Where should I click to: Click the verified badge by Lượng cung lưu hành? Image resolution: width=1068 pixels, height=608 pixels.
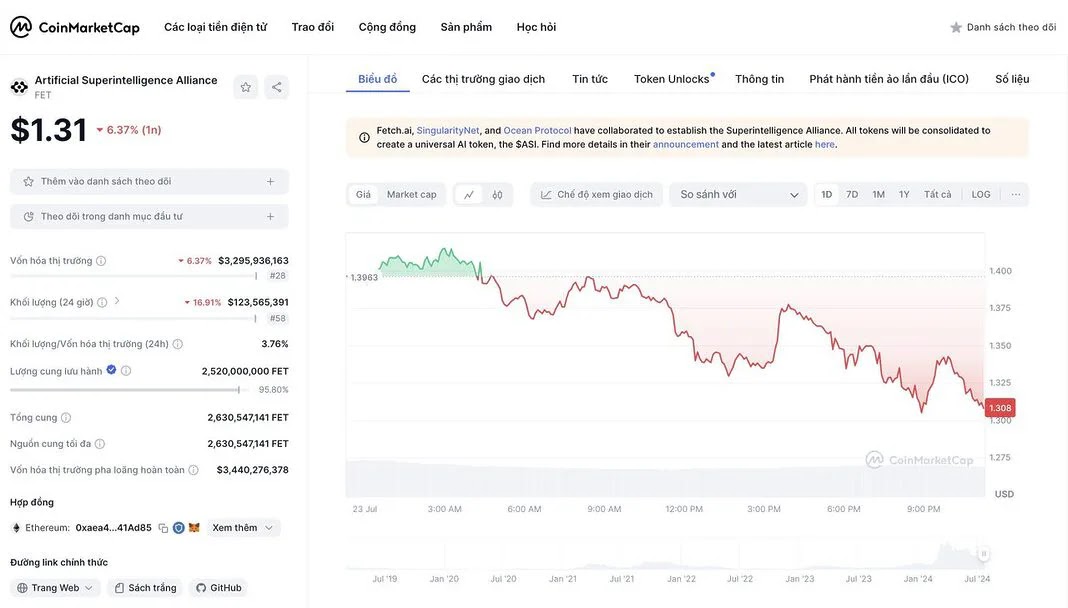pyautogui.click(x=111, y=370)
